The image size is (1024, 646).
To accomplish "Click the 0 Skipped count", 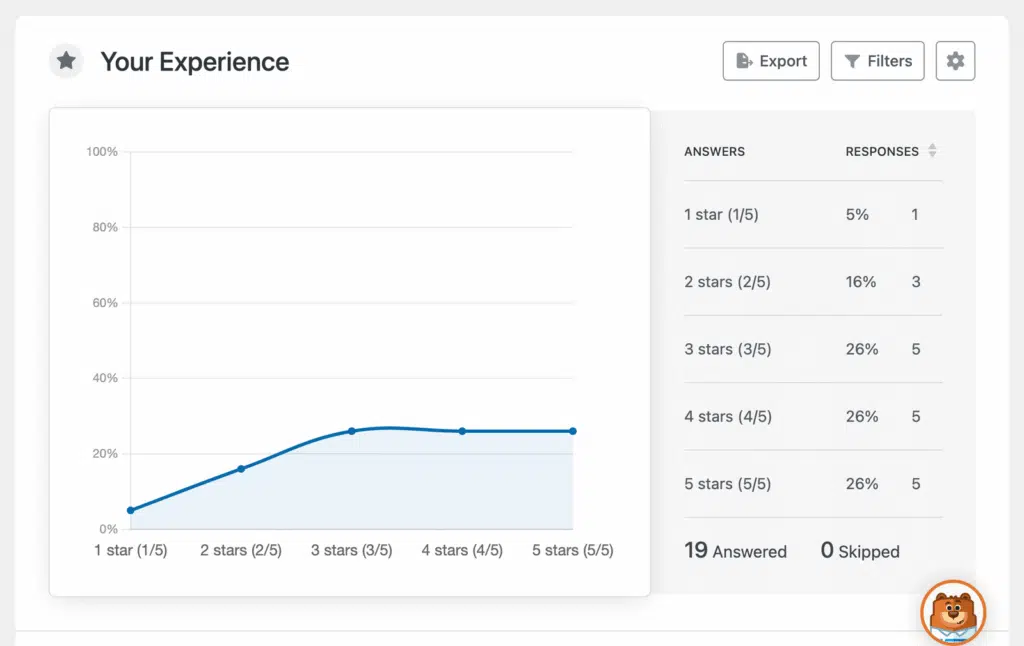I will (860, 551).
